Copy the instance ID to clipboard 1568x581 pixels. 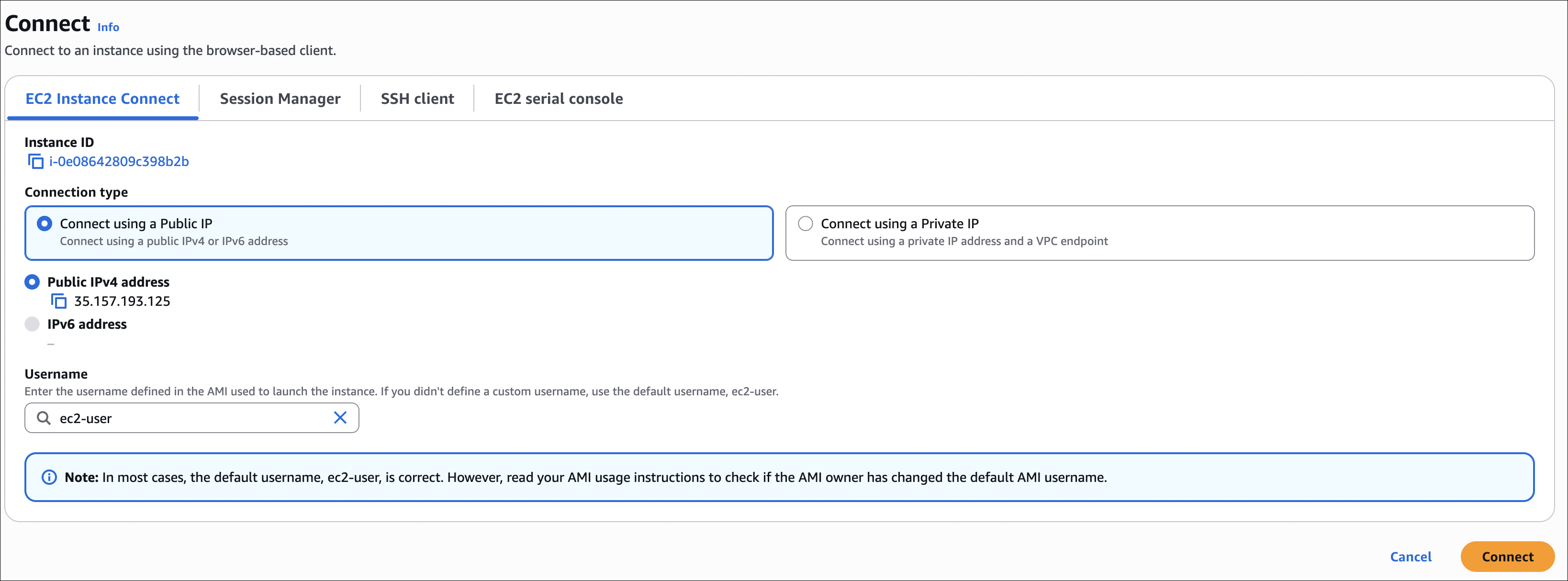pyautogui.click(x=36, y=162)
